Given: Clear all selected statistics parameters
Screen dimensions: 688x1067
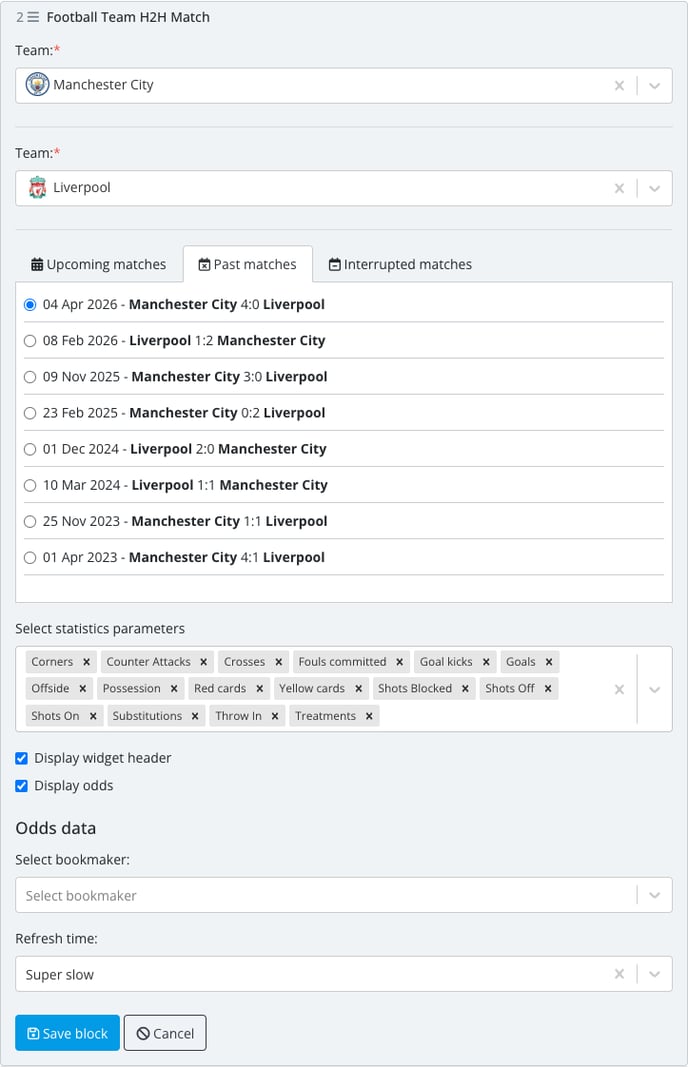Looking at the screenshot, I should pos(619,689).
